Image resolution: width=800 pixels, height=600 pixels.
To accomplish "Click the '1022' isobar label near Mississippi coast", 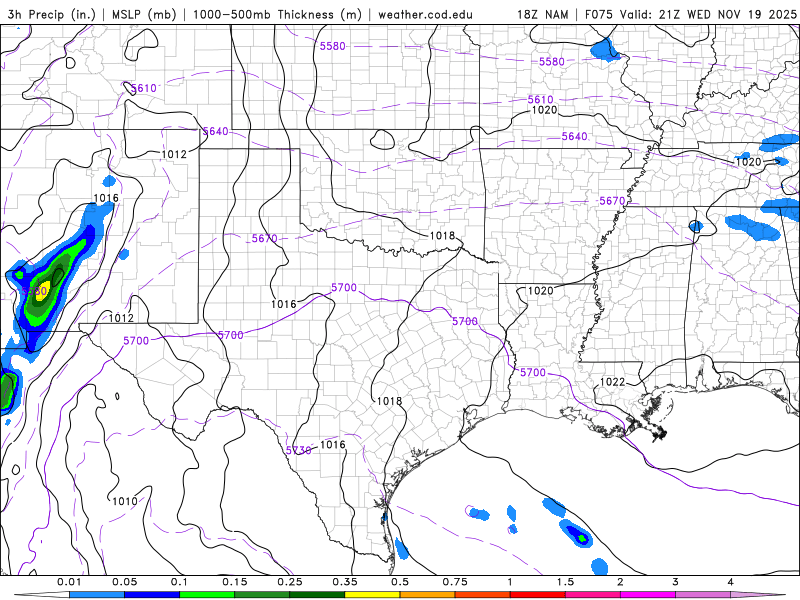I will coord(612,382).
